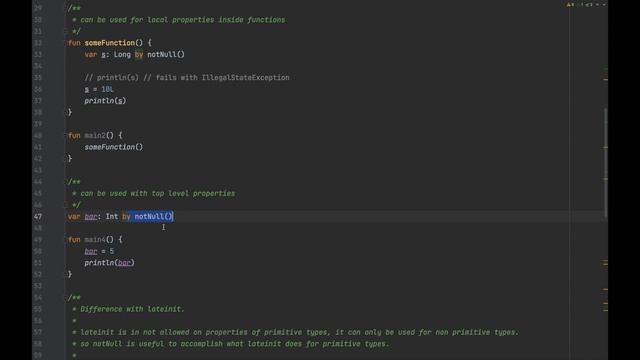Click 'notNull()' on the 'var s: Long' line
The width and height of the screenshot is (640, 360).
pyautogui.click(x=166, y=54)
